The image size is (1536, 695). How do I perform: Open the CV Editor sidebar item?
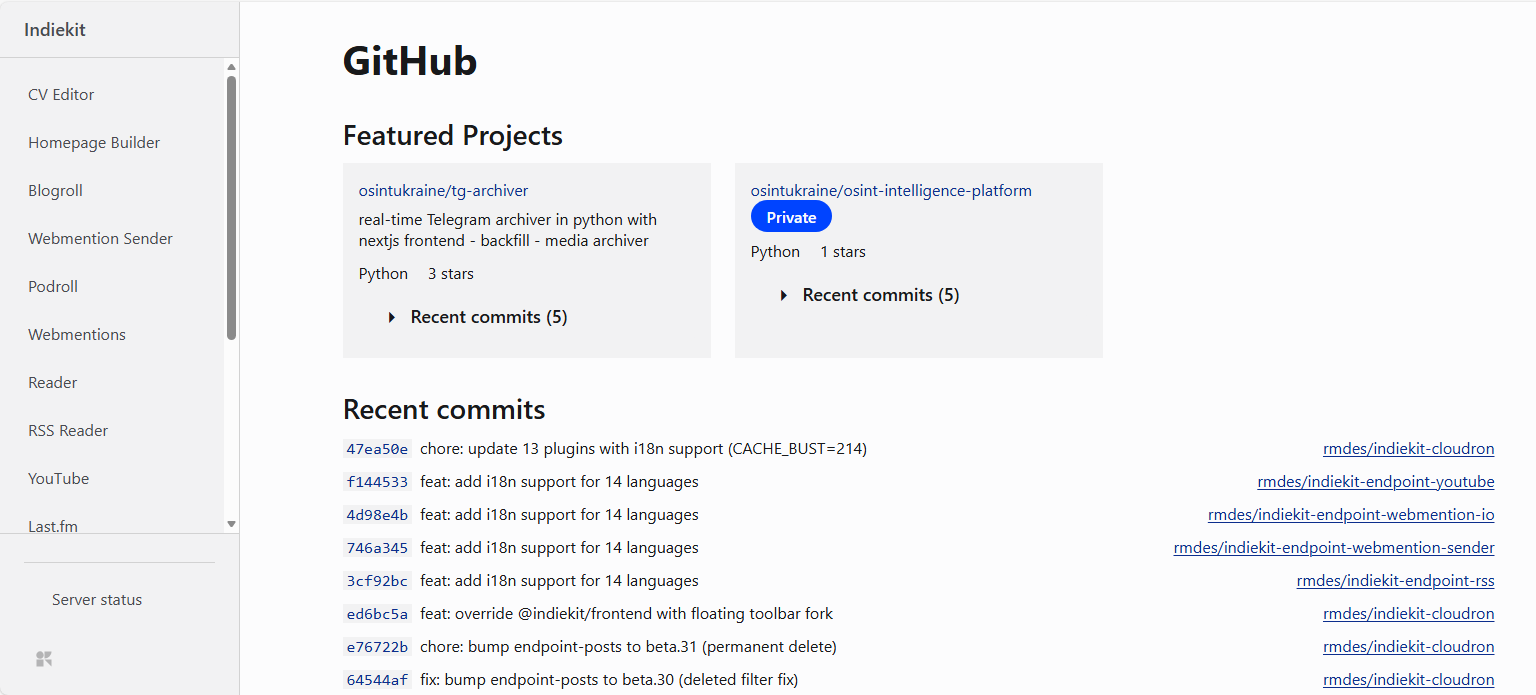pyautogui.click(x=61, y=94)
